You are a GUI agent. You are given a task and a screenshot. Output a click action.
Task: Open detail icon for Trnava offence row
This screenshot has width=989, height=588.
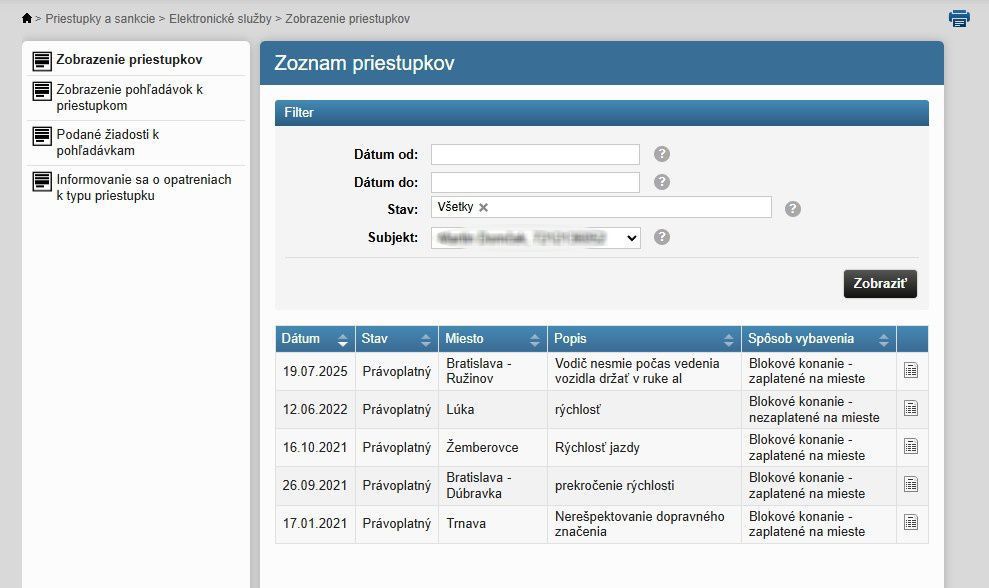tap(911, 523)
